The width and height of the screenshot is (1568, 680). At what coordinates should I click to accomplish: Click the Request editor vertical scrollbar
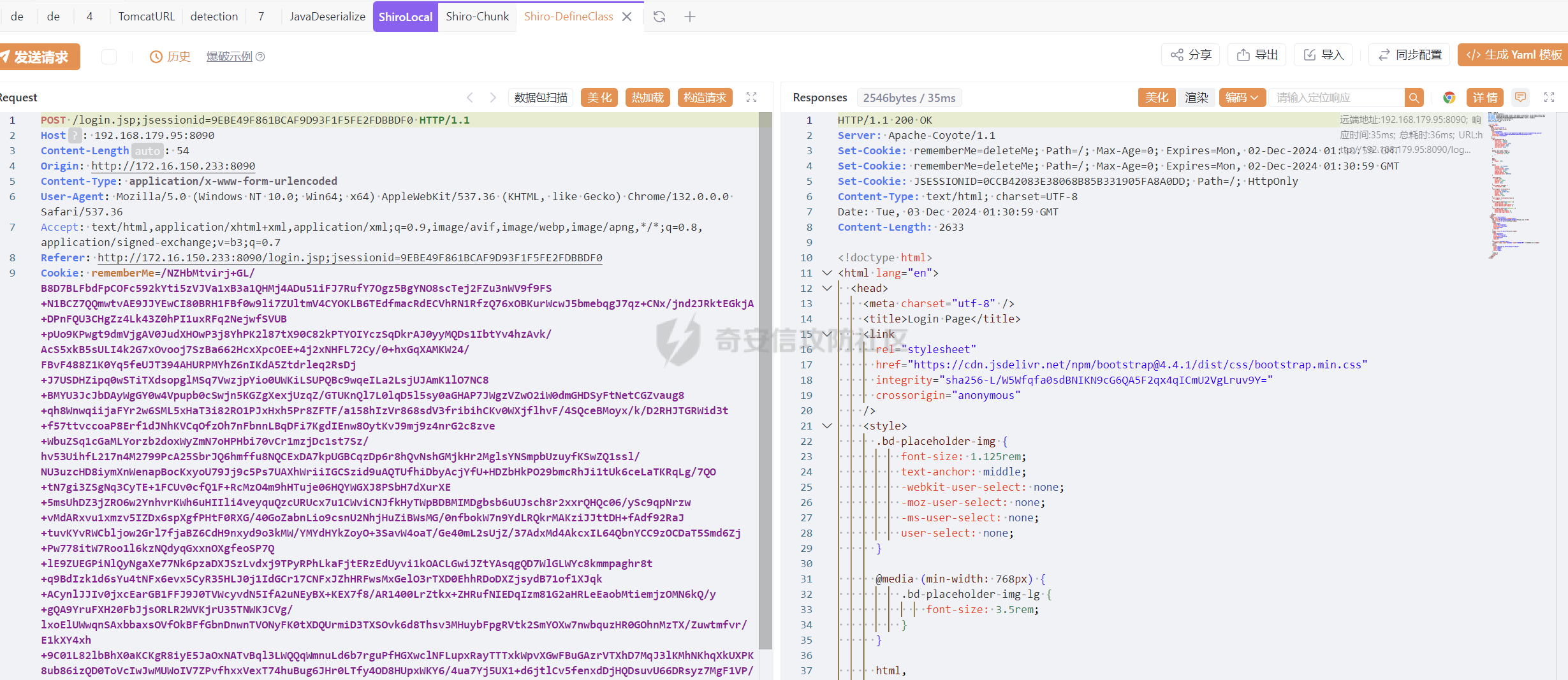765,382
